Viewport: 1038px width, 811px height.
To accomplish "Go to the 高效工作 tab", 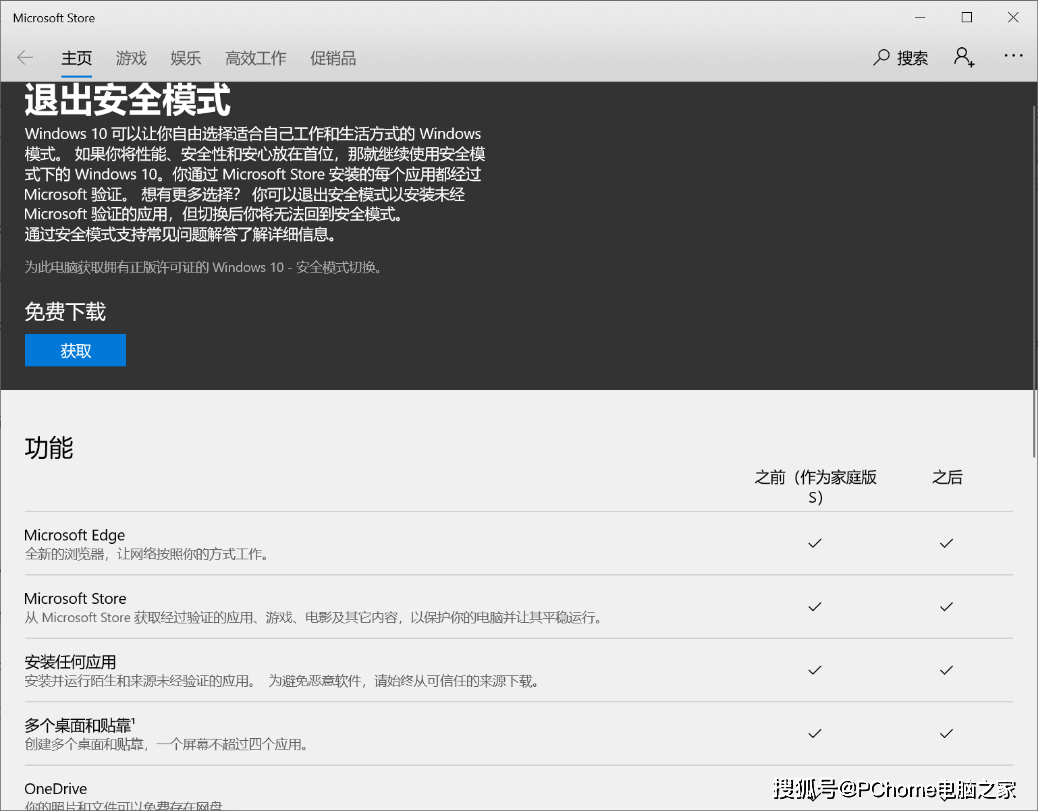I will pyautogui.click(x=255, y=58).
